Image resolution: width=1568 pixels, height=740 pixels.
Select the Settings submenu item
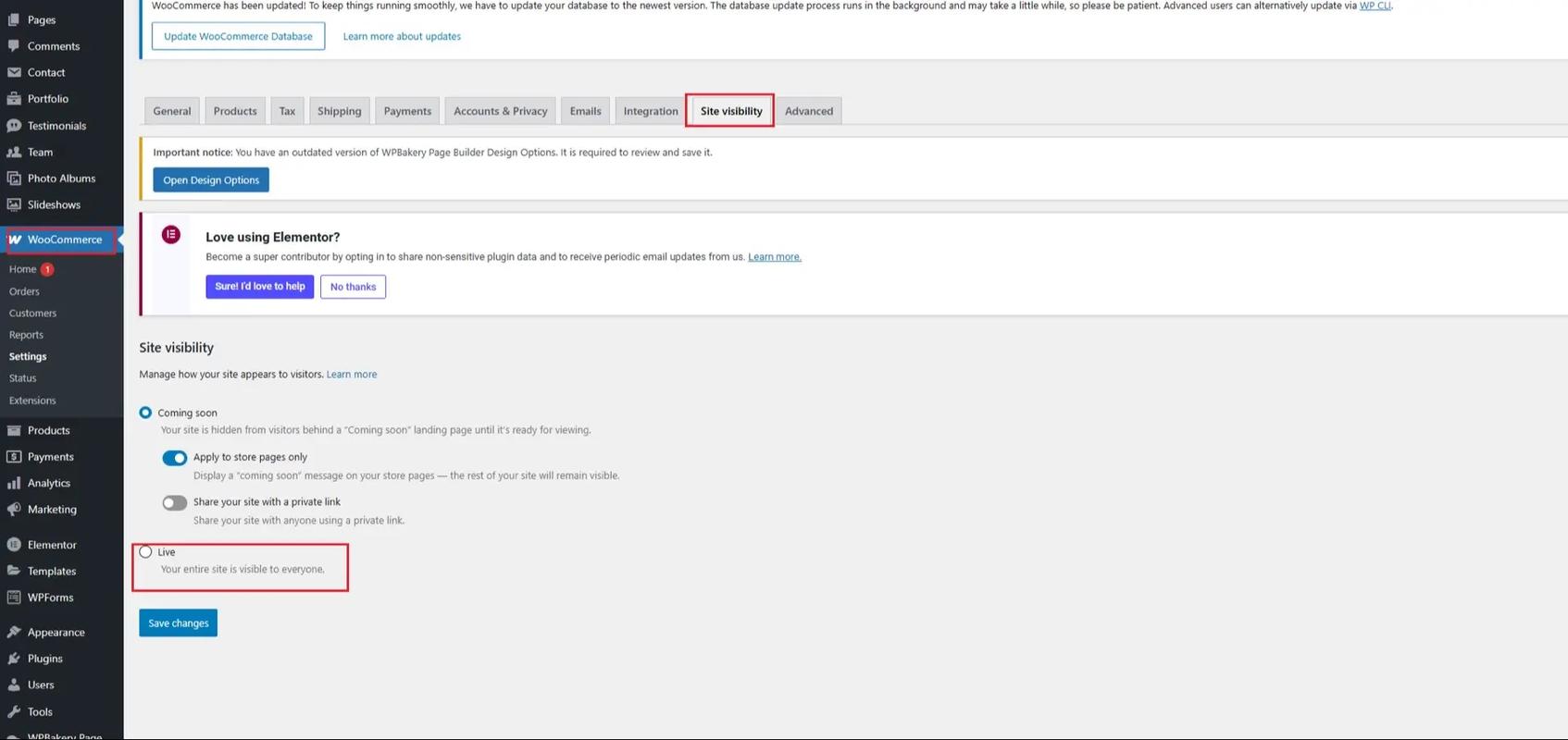tap(28, 356)
